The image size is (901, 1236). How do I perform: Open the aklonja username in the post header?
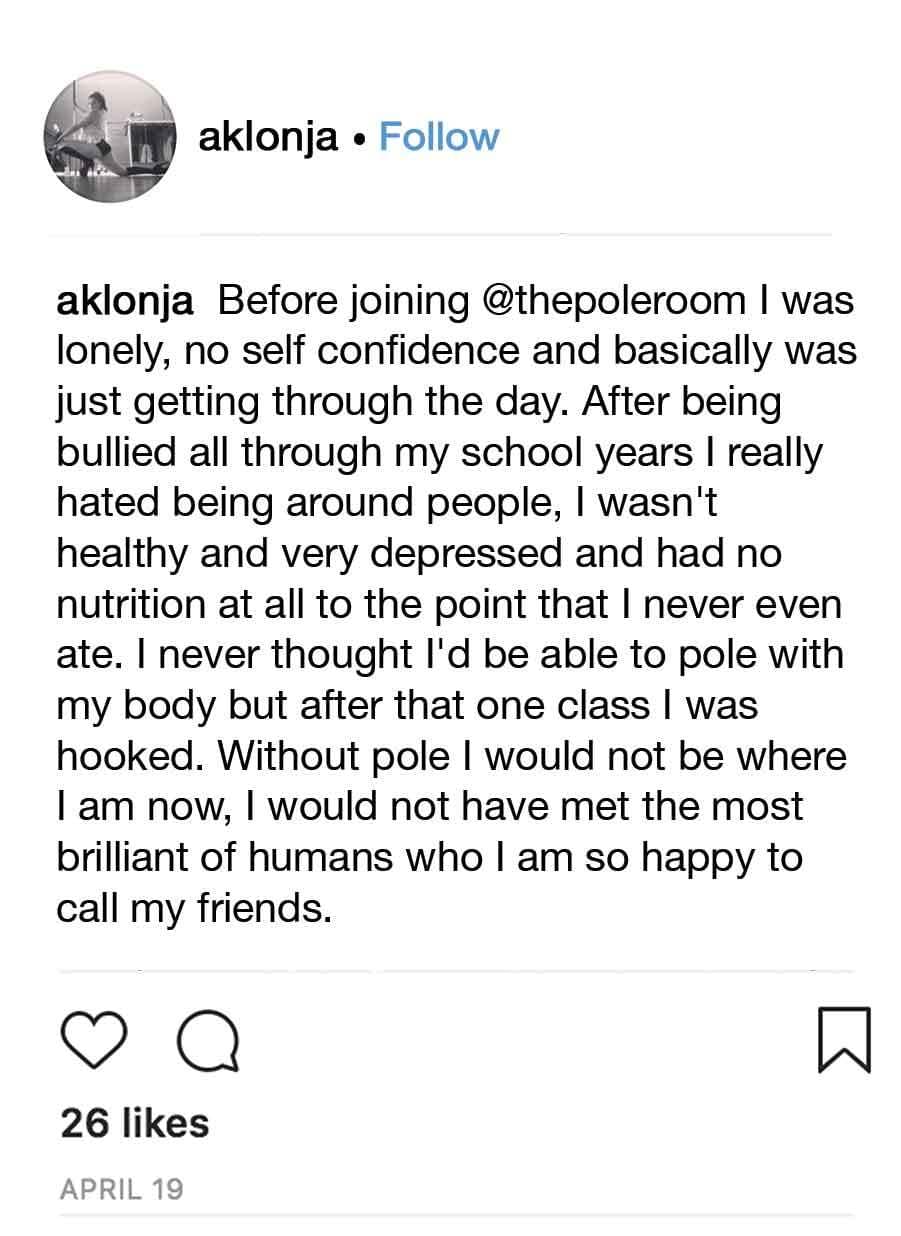[x=268, y=137]
